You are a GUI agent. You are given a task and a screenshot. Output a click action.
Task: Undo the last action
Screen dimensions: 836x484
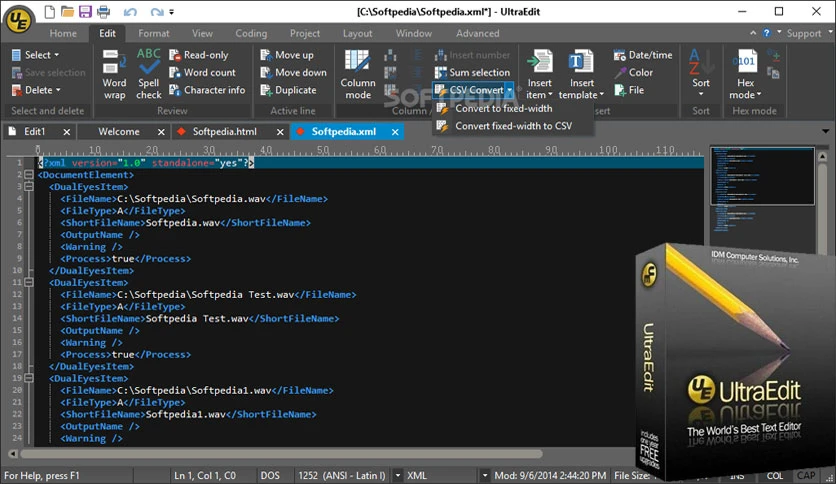coord(130,12)
